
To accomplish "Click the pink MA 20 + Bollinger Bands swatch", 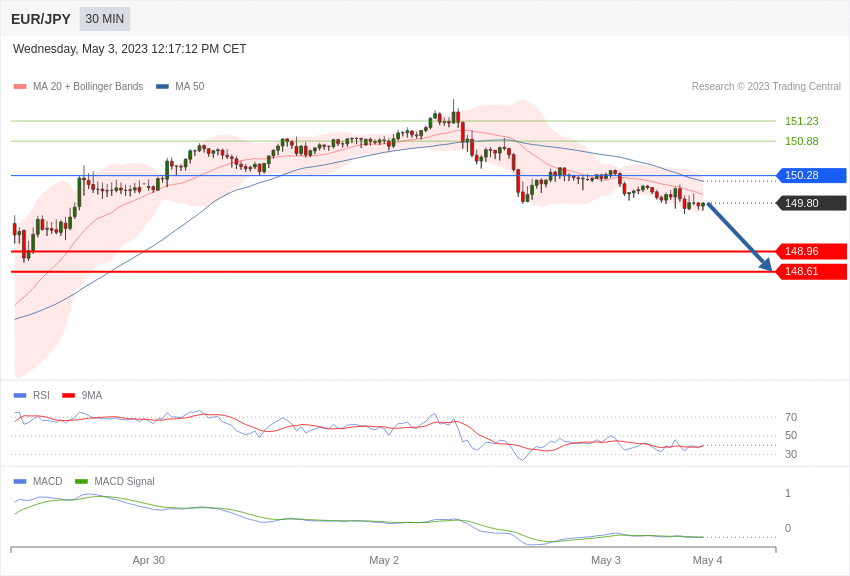I will click(20, 86).
